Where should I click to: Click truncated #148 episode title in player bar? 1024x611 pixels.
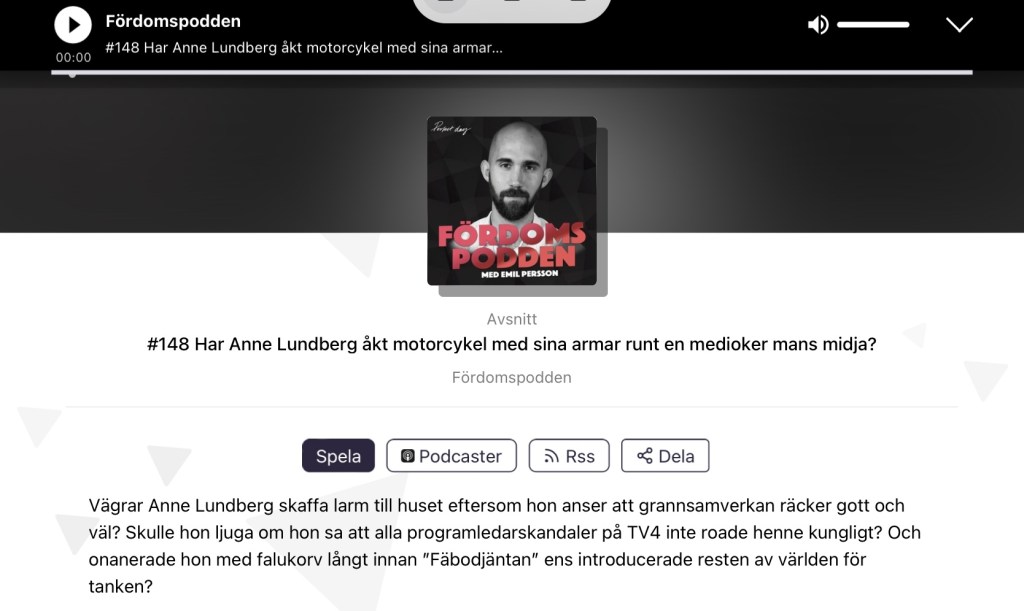[x=304, y=48]
